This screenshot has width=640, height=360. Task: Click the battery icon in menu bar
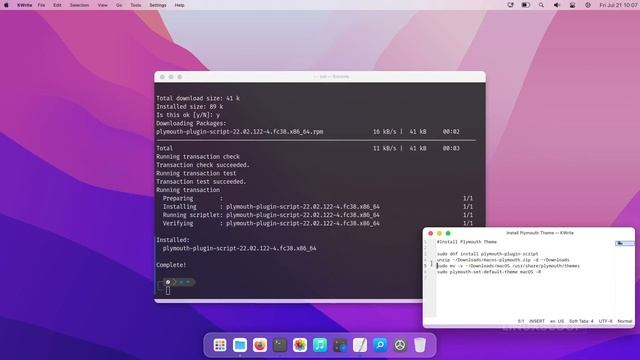pyautogui.click(x=526, y=5)
